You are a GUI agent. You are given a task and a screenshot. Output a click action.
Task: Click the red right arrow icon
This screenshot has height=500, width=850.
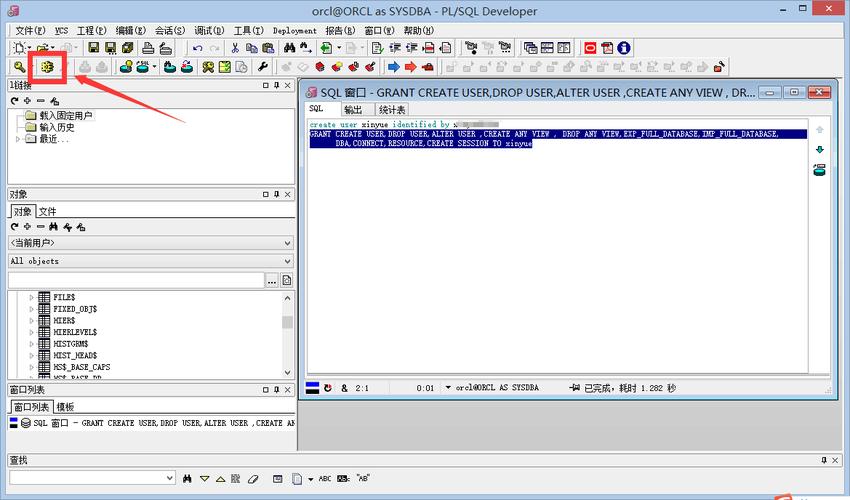pos(410,67)
